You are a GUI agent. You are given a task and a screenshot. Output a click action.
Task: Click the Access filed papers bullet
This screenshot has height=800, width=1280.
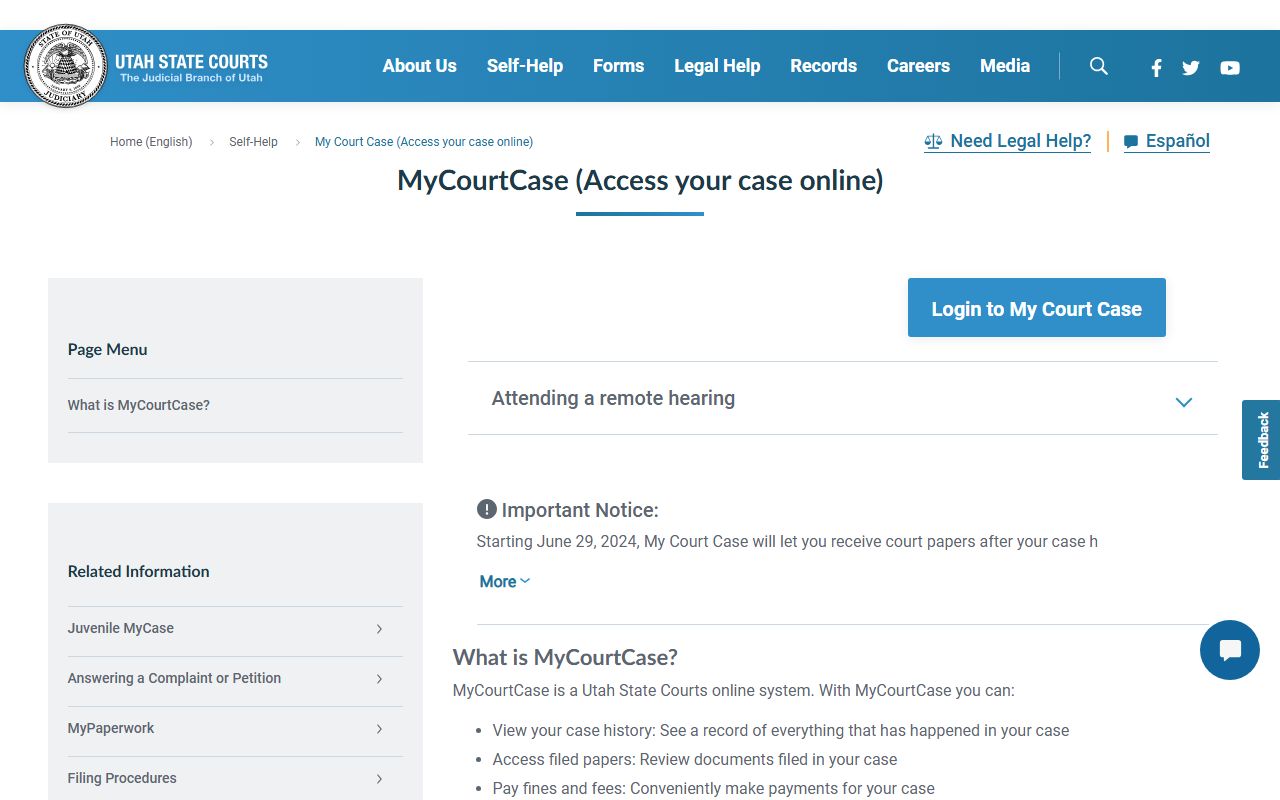pyautogui.click(x=695, y=759)
